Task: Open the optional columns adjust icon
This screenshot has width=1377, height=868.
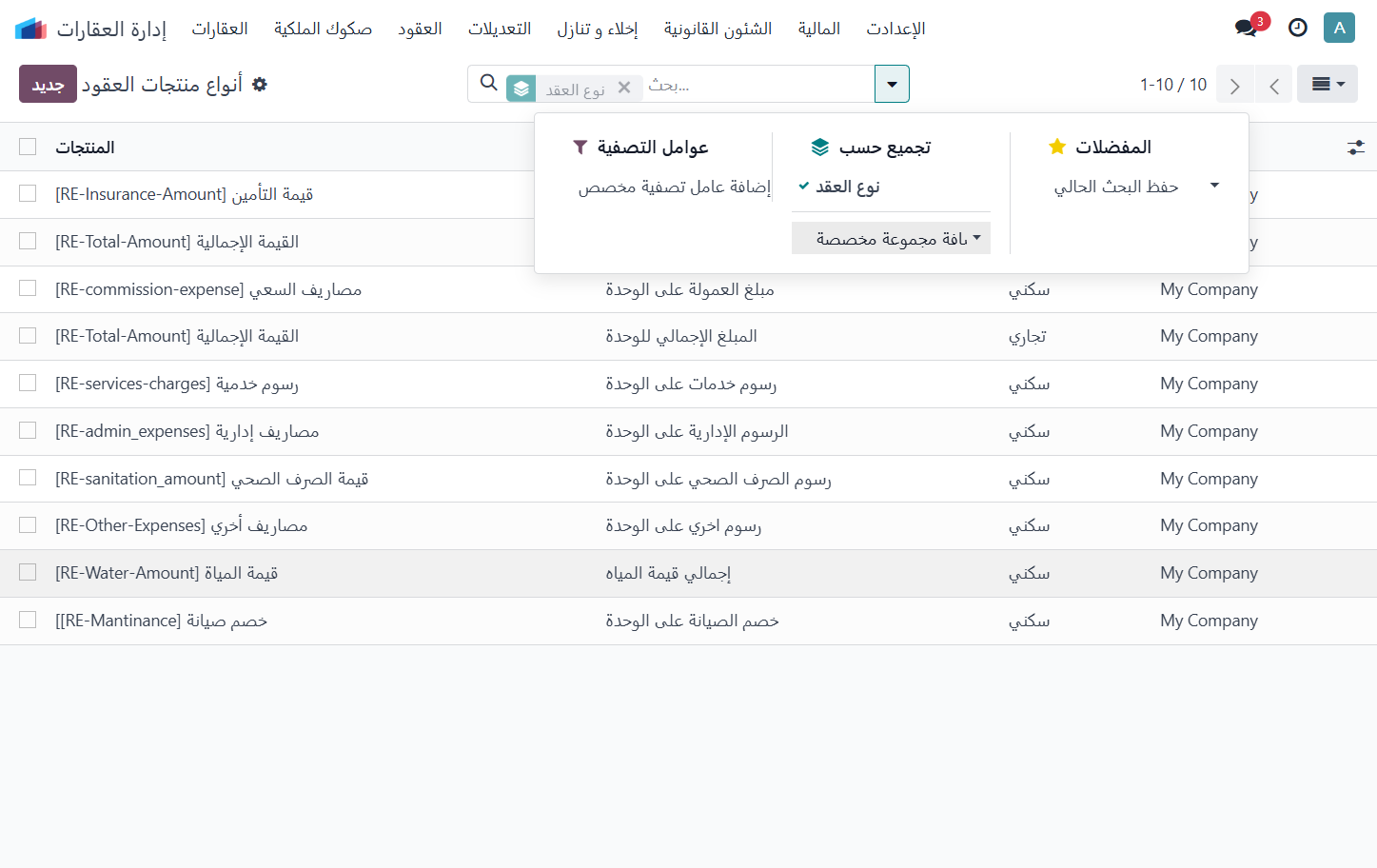Action: point(1356,148)
